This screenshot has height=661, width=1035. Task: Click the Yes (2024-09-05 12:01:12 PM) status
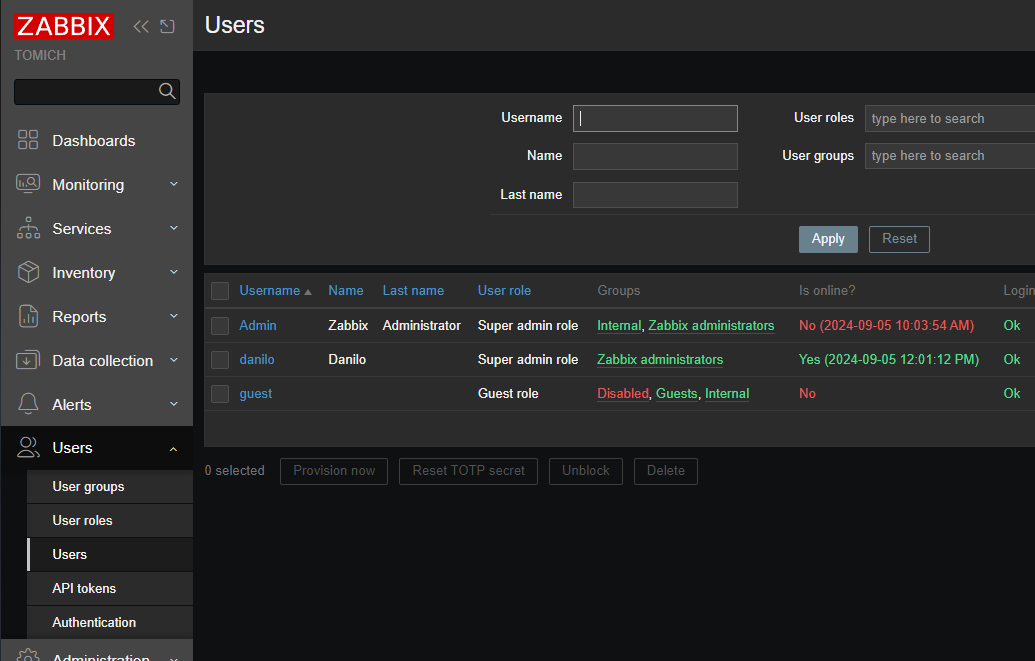tap(888, 360)
